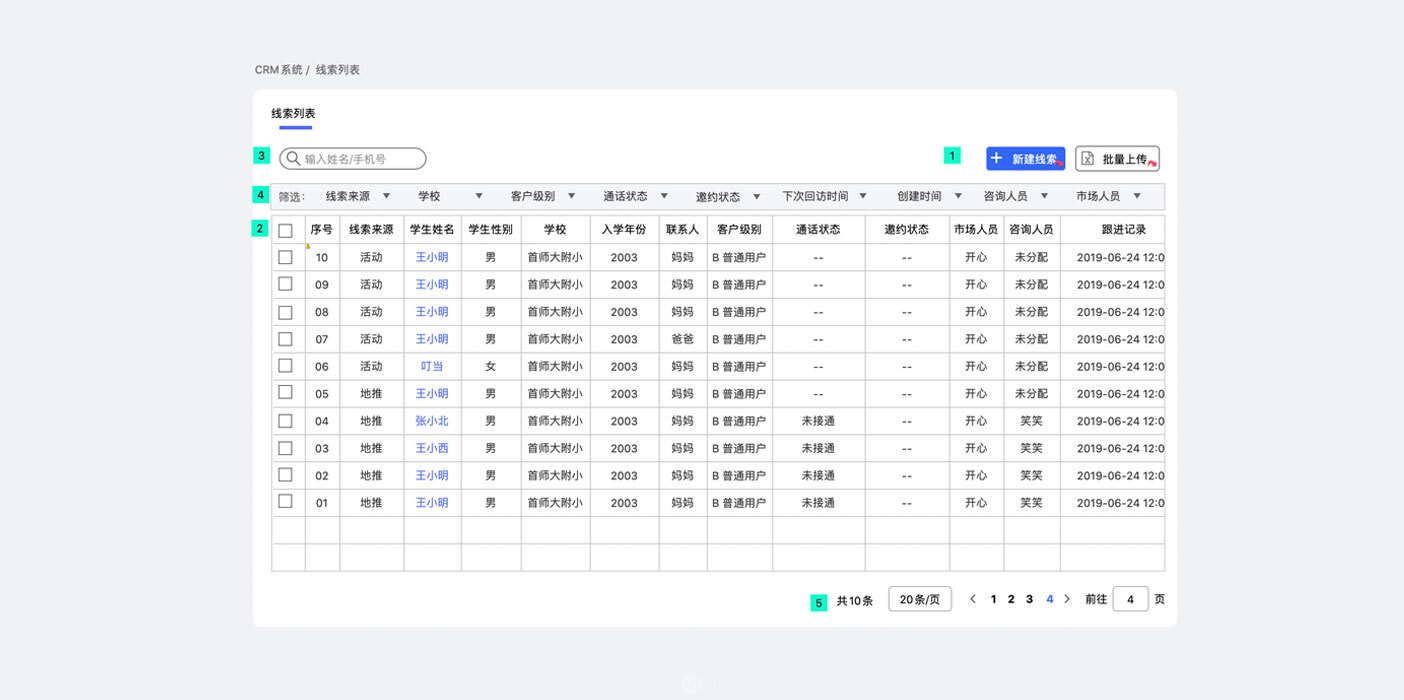This screenshot has height=700, width=1404.
Task: Open student 叮当 profile link
Action: (x=432, y=366)
